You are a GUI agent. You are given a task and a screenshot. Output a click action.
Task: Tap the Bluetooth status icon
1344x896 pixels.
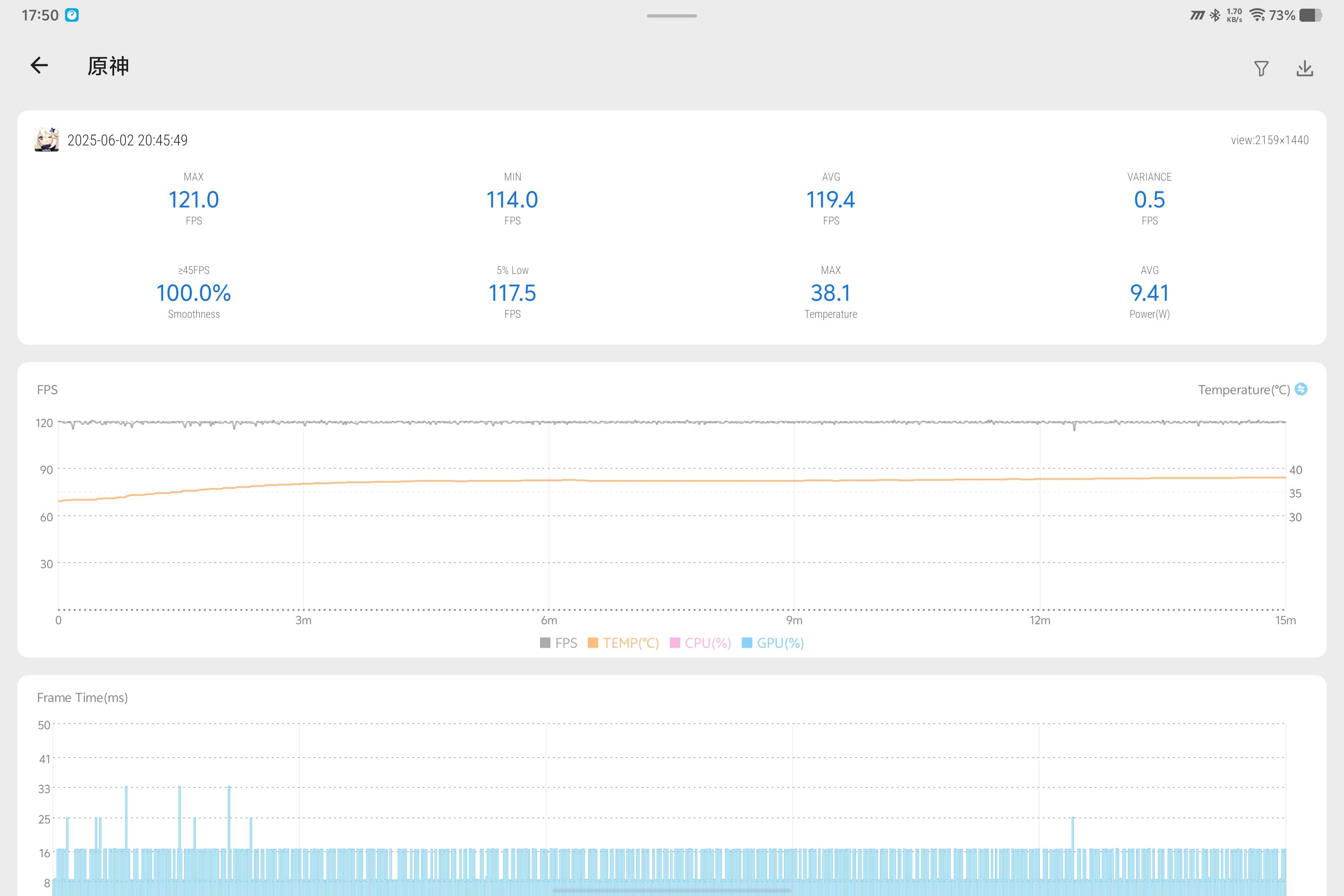coord(1215,16)
